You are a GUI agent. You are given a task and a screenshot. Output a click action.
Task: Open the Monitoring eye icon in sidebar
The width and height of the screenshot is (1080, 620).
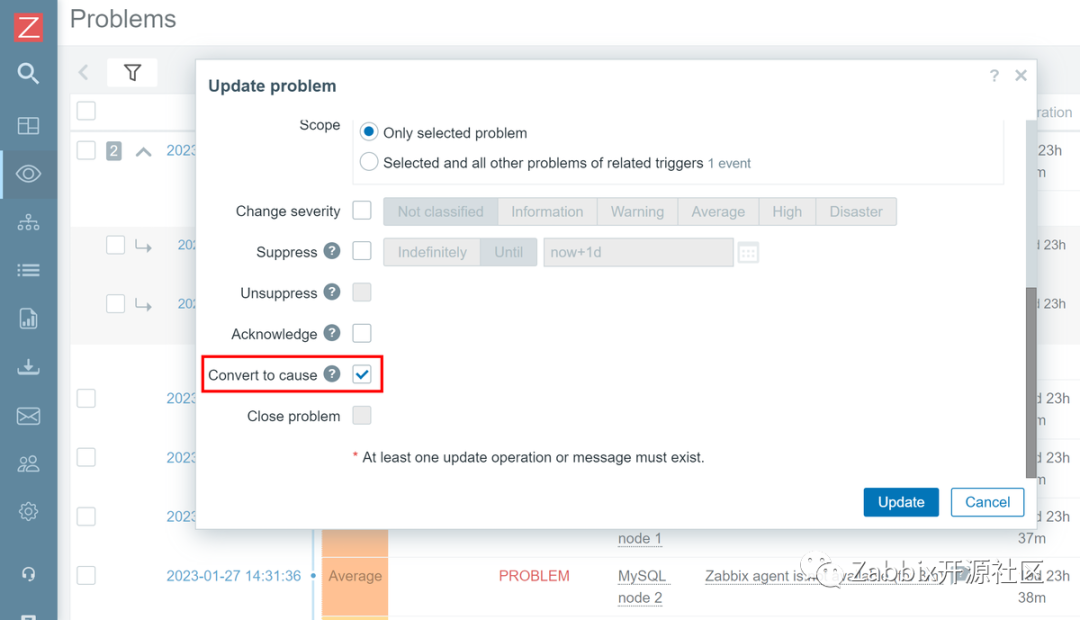click(x=28, y=174)
